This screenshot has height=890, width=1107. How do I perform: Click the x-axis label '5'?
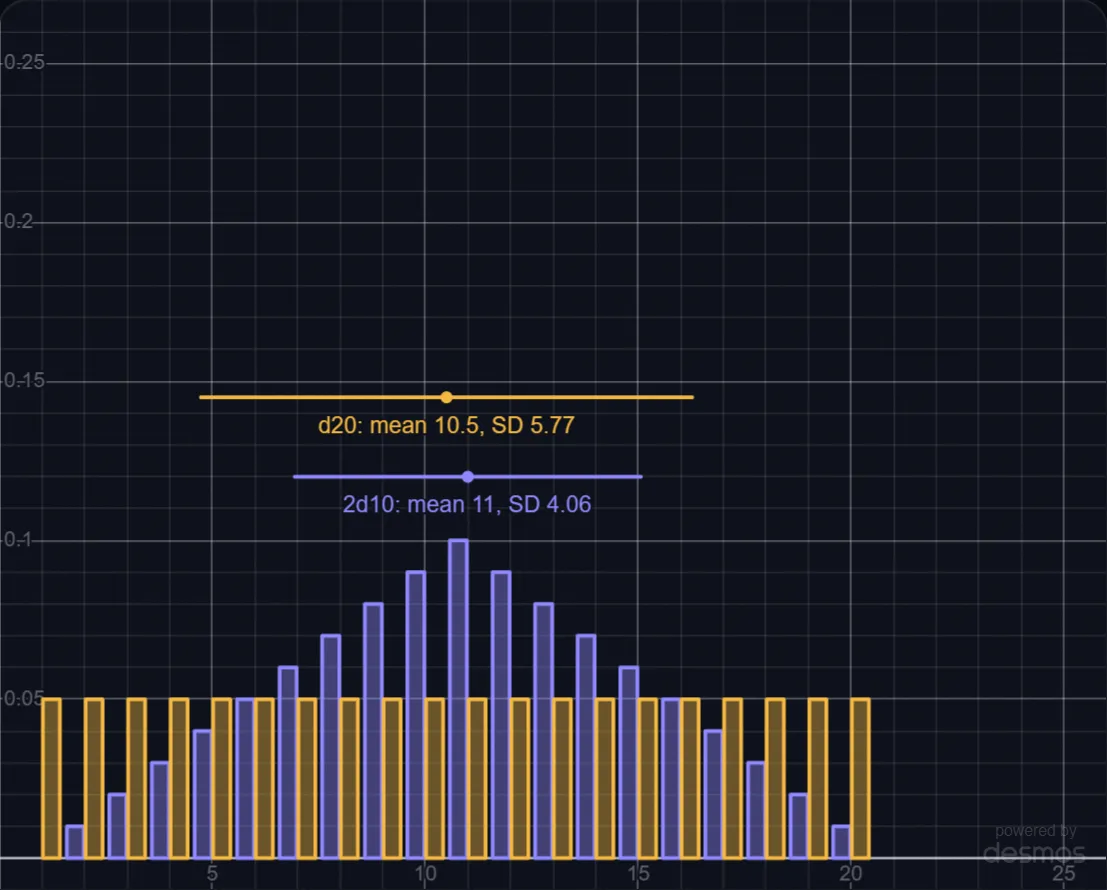tap(212, 874)
